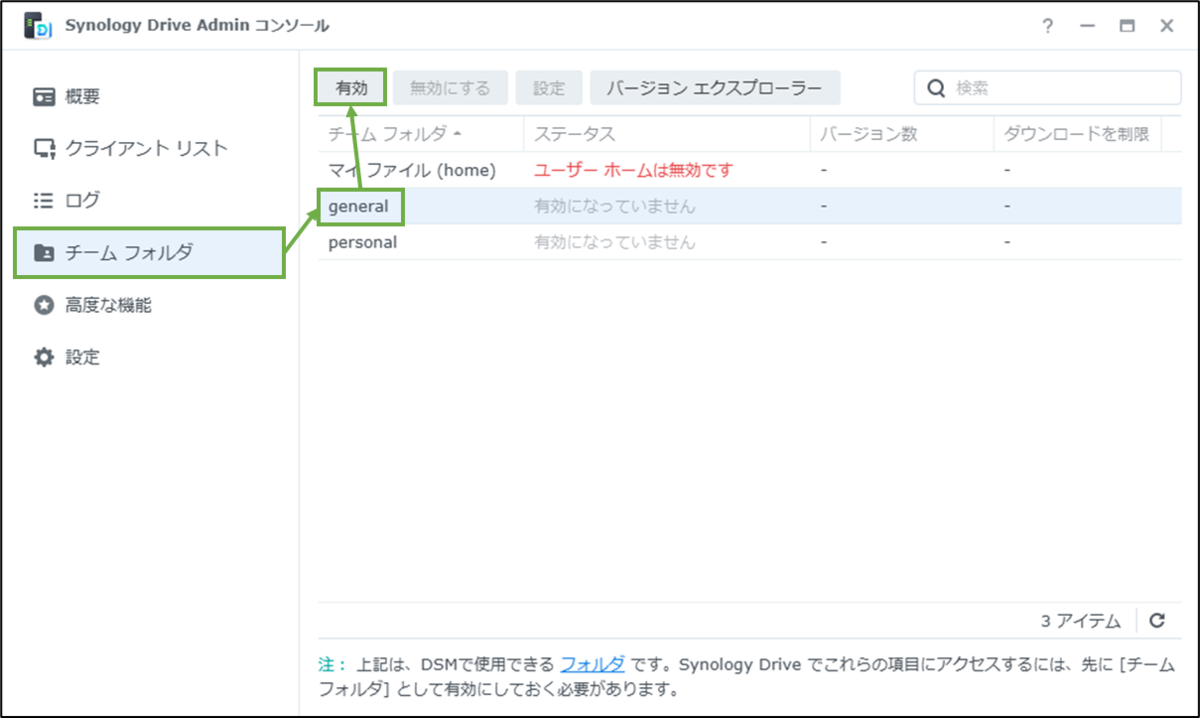Maximize the Admin console window
Image resolution: width=1200 pixels, height=718 pixels.
(1127, 27)
